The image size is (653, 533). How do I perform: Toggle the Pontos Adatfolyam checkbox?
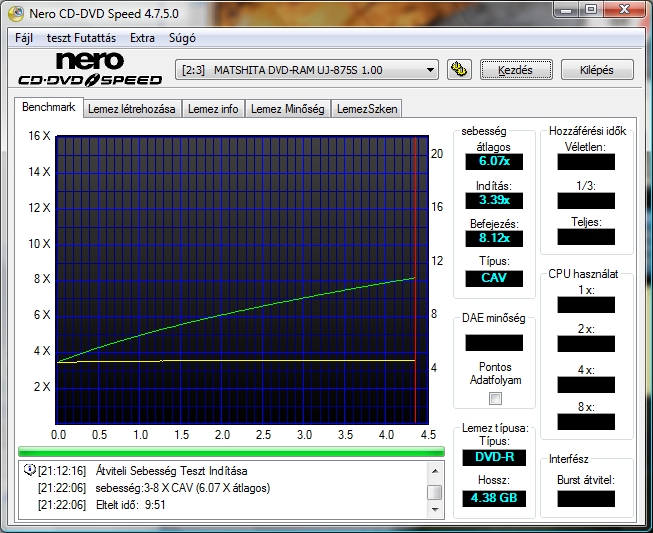(495, 399)
